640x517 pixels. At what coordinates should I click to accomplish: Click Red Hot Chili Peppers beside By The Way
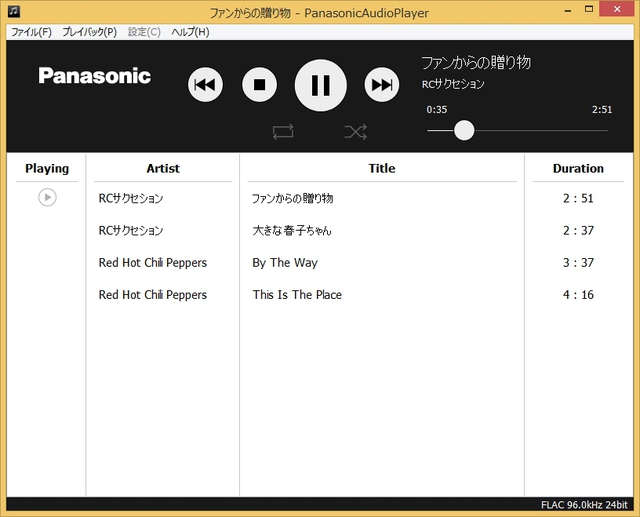153,263
